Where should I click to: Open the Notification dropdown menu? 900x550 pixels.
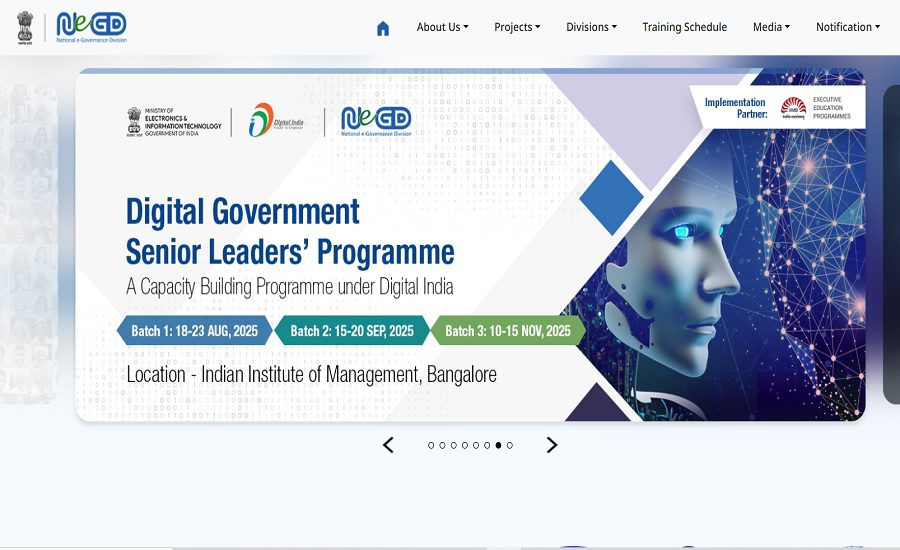[848, 27]
